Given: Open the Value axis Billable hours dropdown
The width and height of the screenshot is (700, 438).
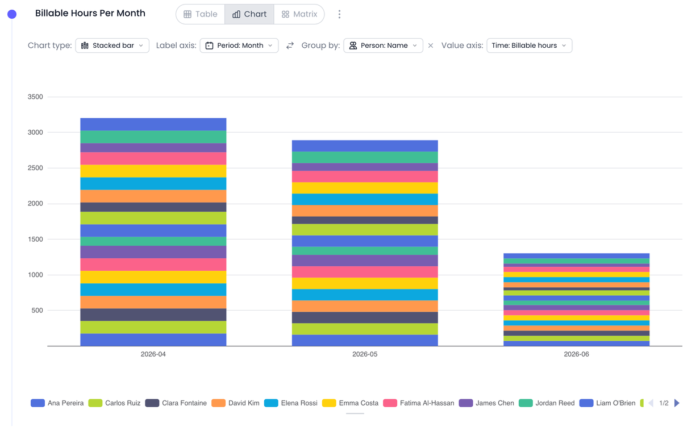Looking at the screenshot, I should [529, 46].
